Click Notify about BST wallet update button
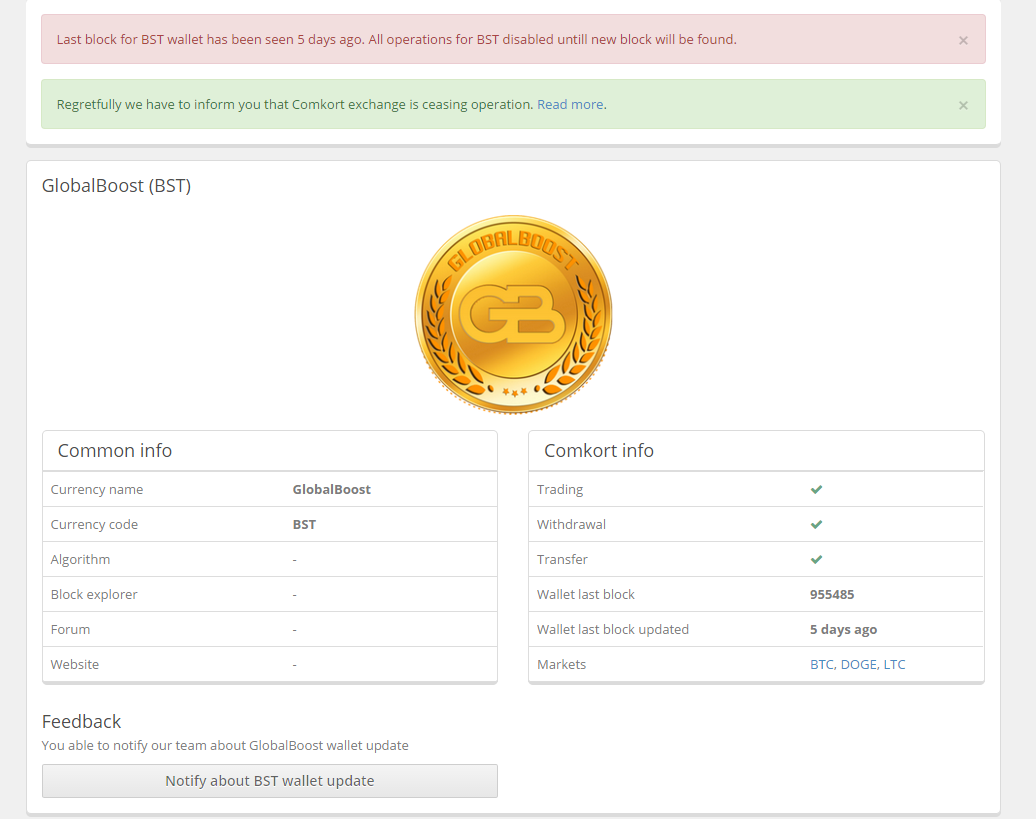This screenshot has width=1036, height=819. coord(270,781)
